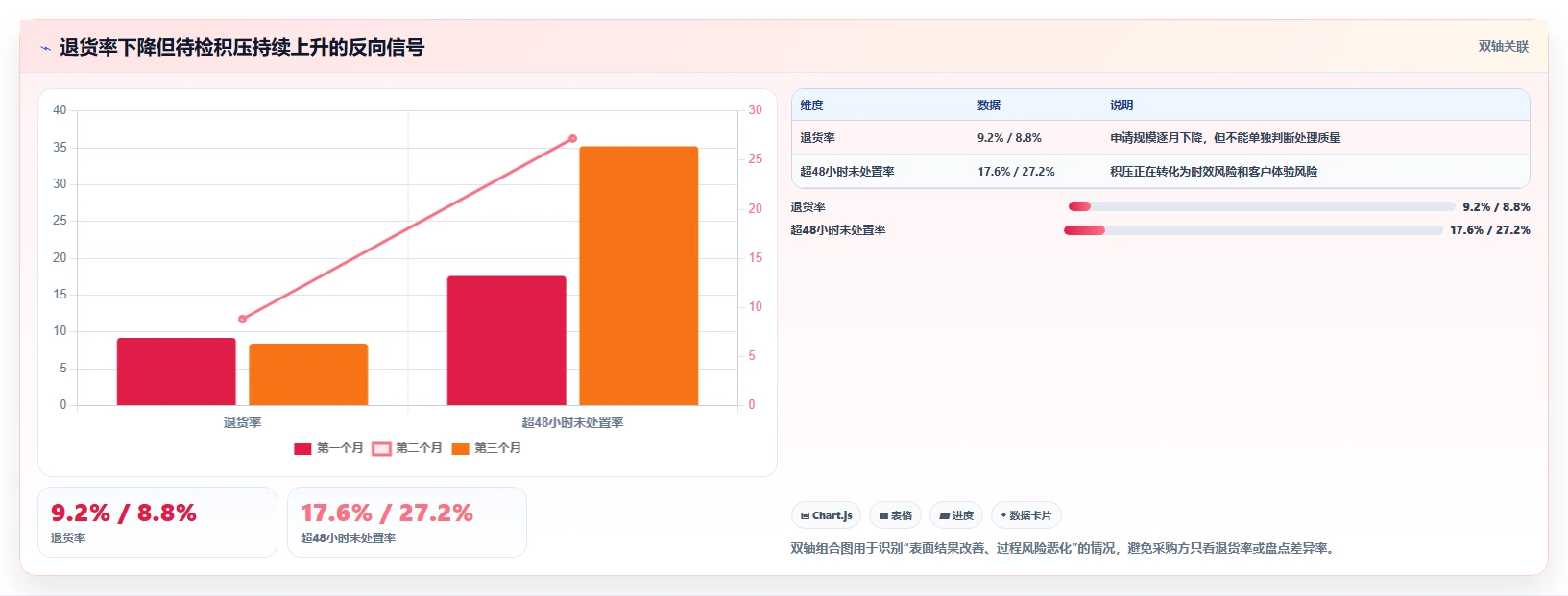
Task: Click table cell 9.2% / 8.8%
Action: [1009, 138]
